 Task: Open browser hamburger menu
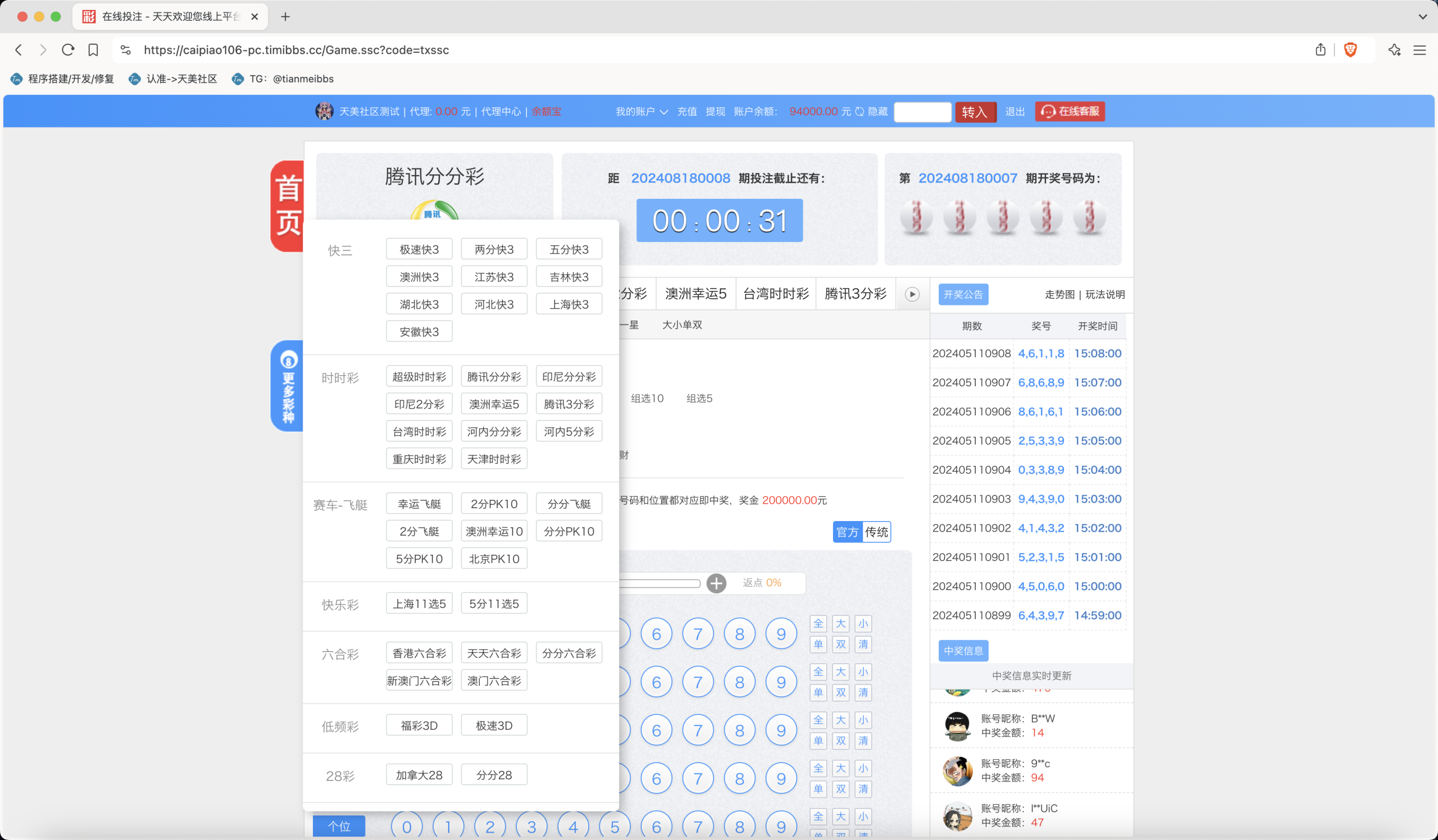pos(1419,50)
